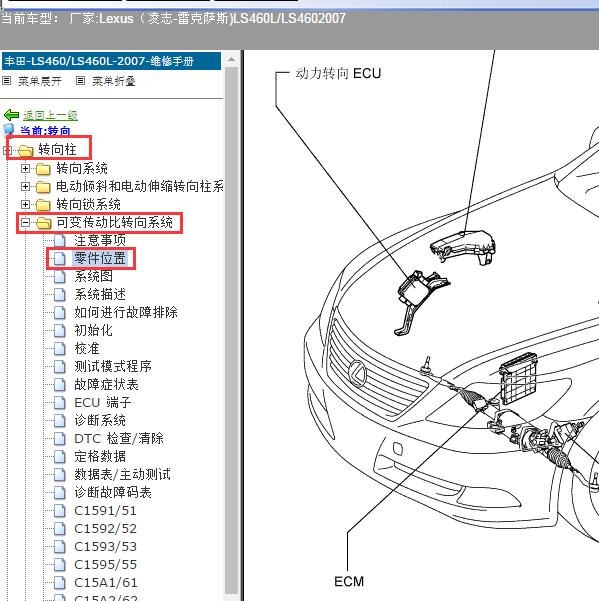This screenshot has width=599, height=601.
Task: Click the document icon beside 诊断故障码表
Action: tap(59, 493)
